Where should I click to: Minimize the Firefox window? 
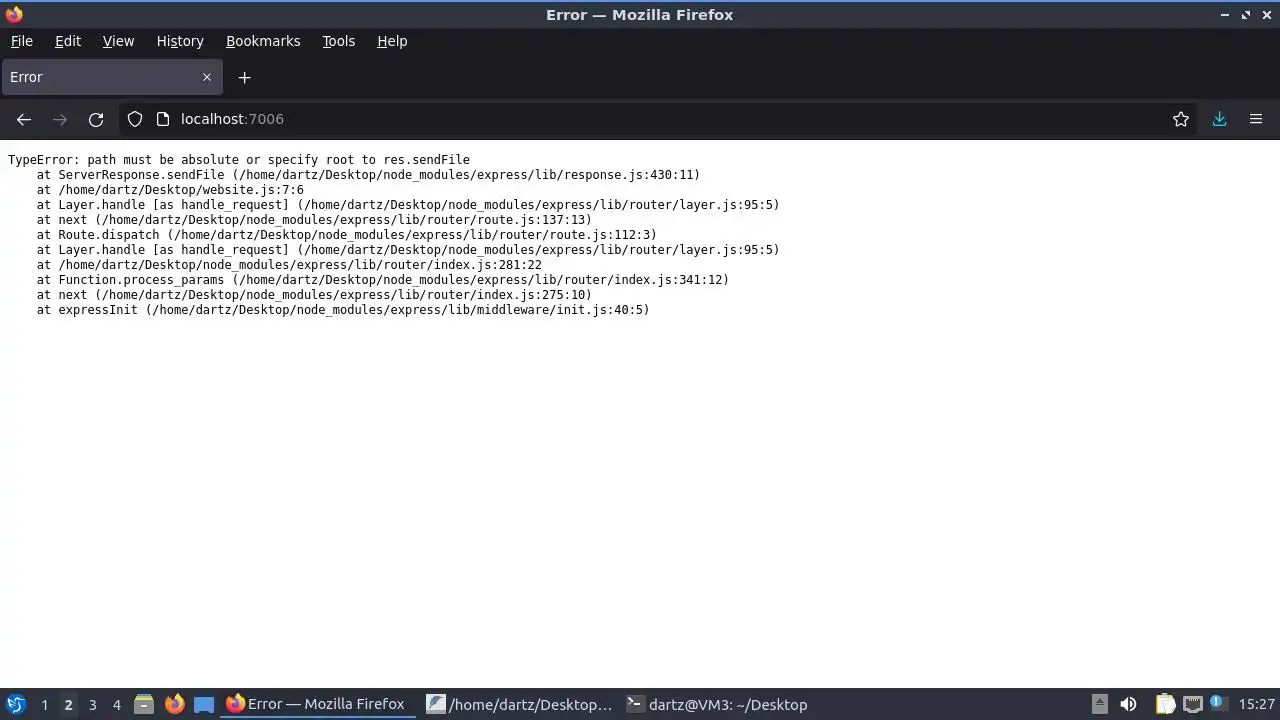1225,15
